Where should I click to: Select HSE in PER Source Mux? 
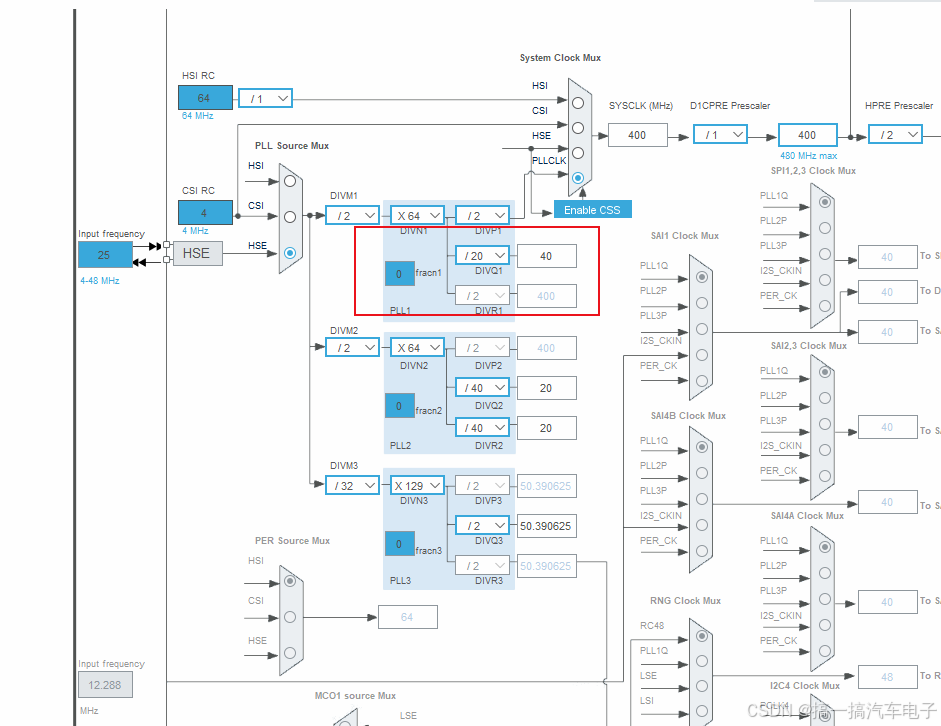tap(290, 653)
